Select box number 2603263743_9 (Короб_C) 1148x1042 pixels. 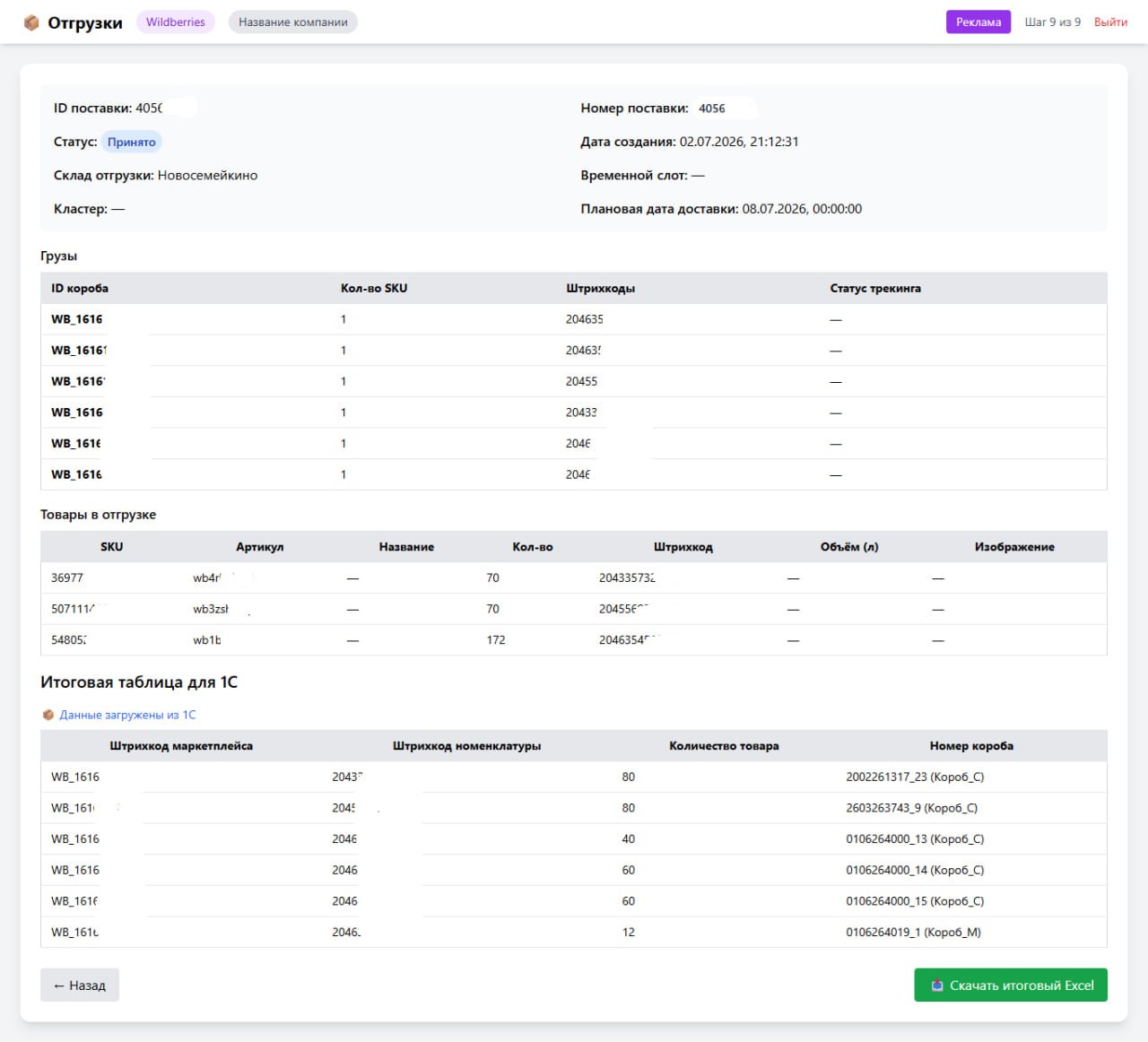911,808
